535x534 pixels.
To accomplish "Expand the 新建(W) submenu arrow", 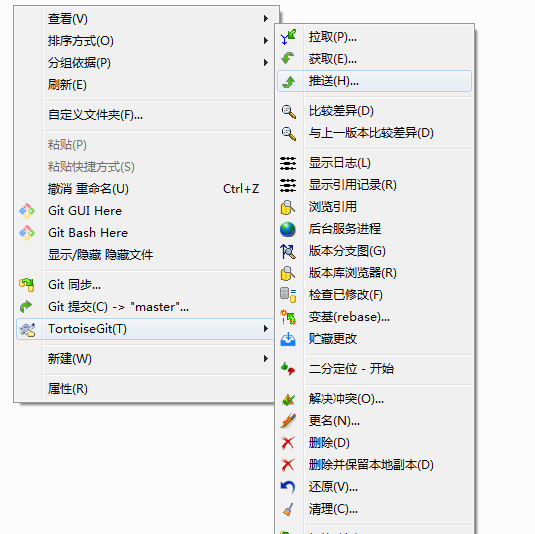I will (265, 359).
